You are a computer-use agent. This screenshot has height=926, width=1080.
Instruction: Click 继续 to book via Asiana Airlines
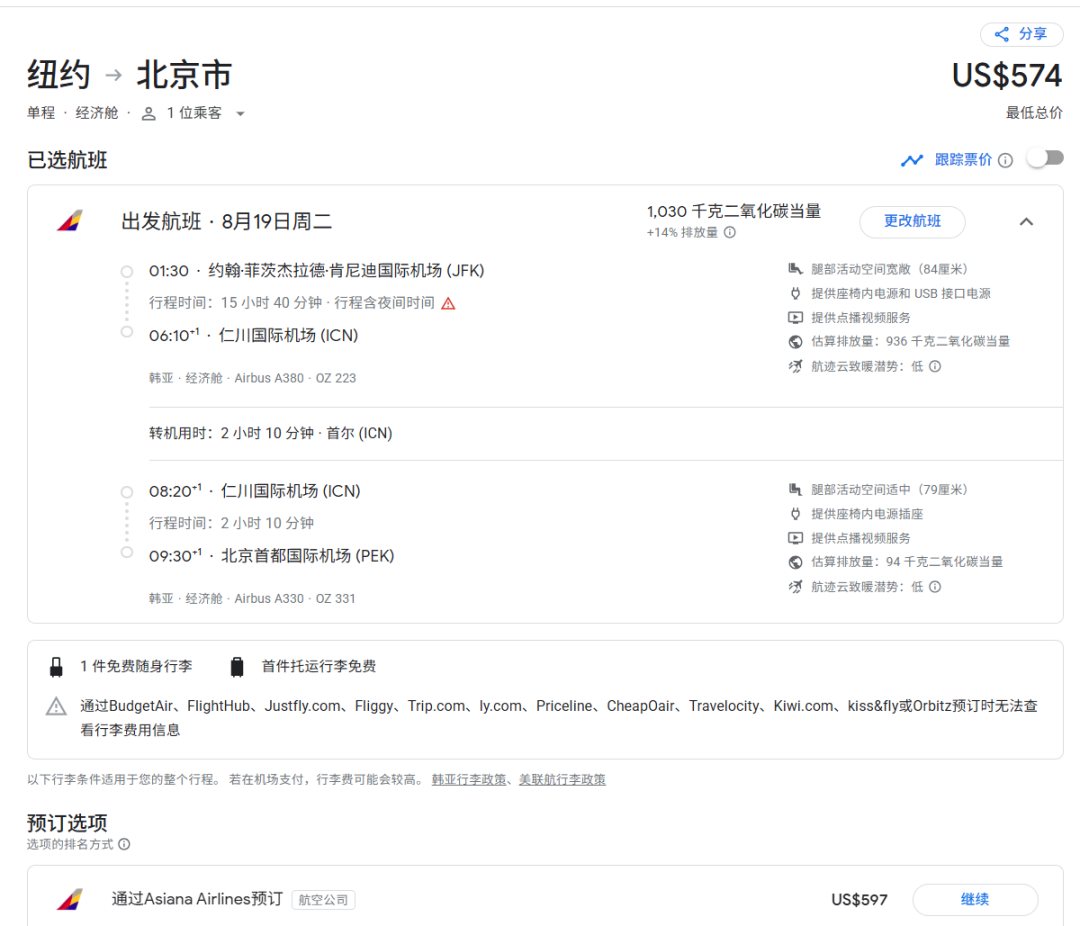tap(974, 899)
